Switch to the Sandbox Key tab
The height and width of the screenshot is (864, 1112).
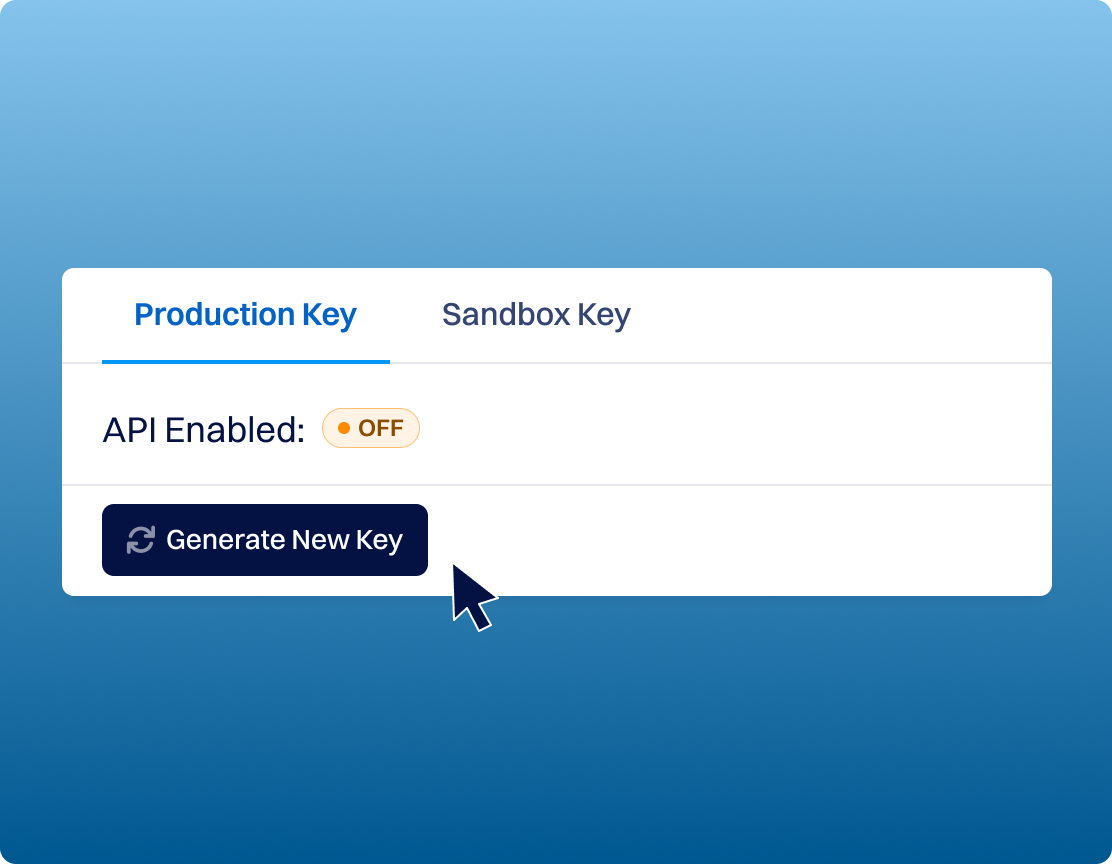point(536,315)
